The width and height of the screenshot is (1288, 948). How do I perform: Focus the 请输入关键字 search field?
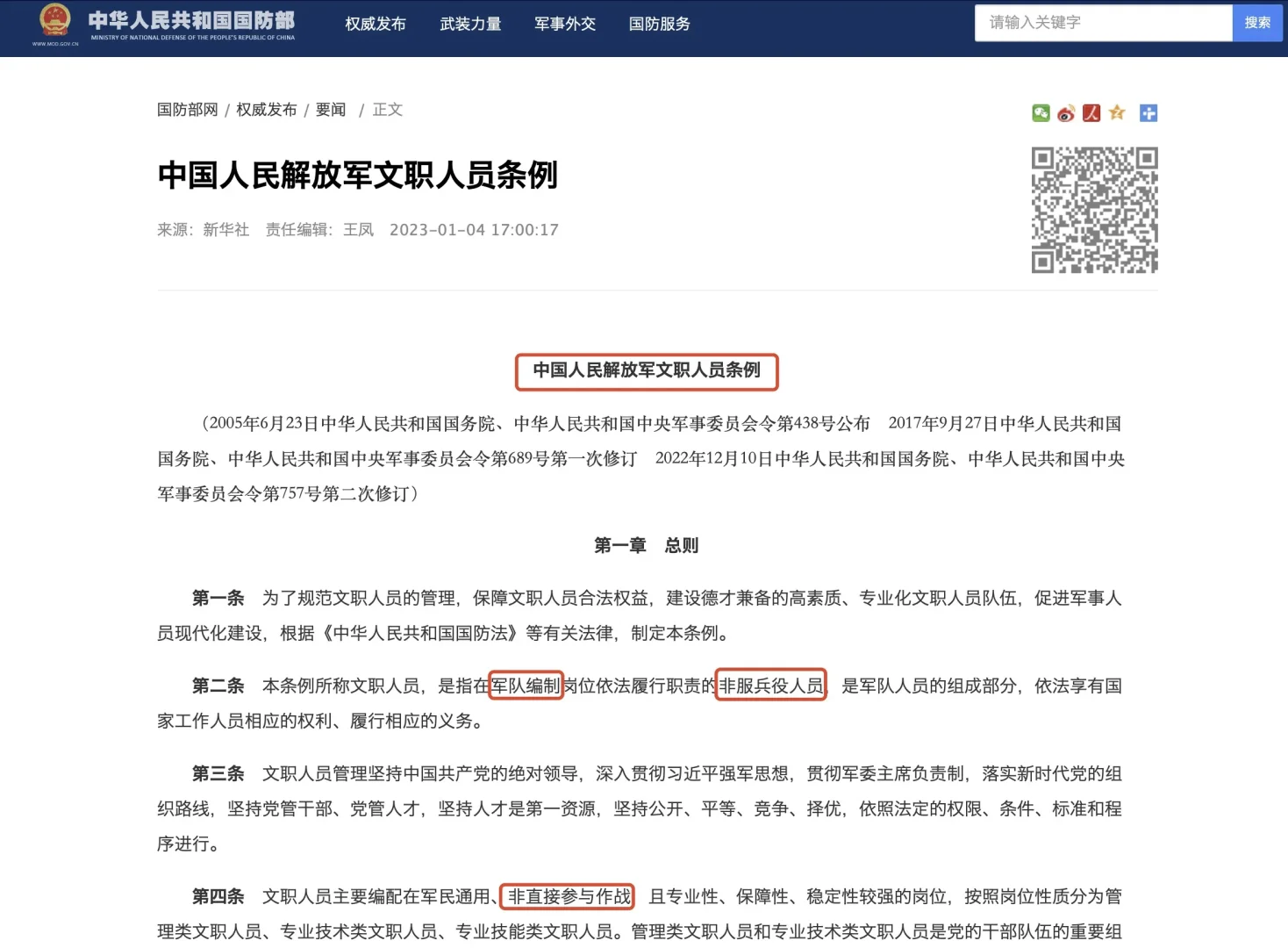(1104, 23)
